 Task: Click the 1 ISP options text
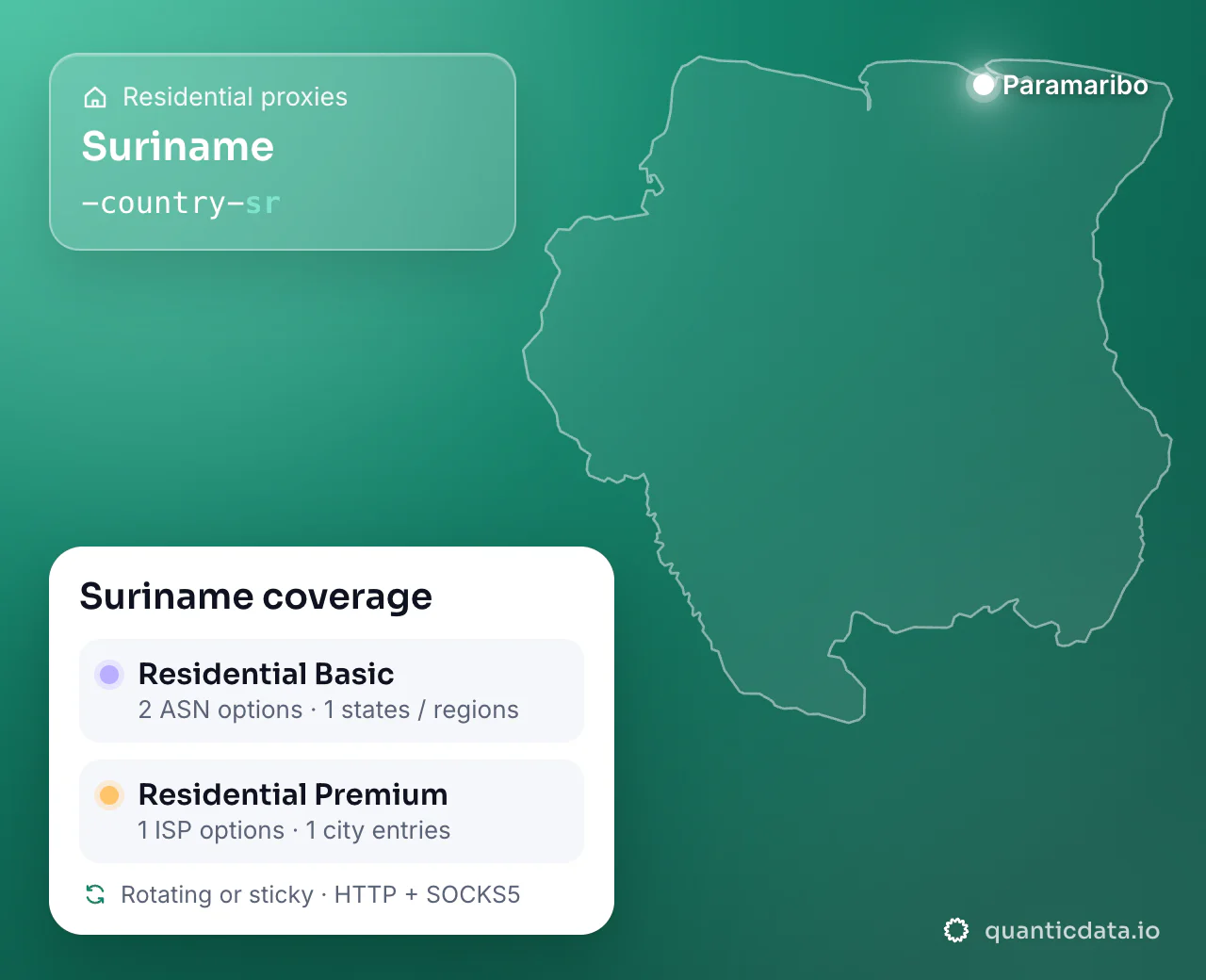[x=211, y=830]
